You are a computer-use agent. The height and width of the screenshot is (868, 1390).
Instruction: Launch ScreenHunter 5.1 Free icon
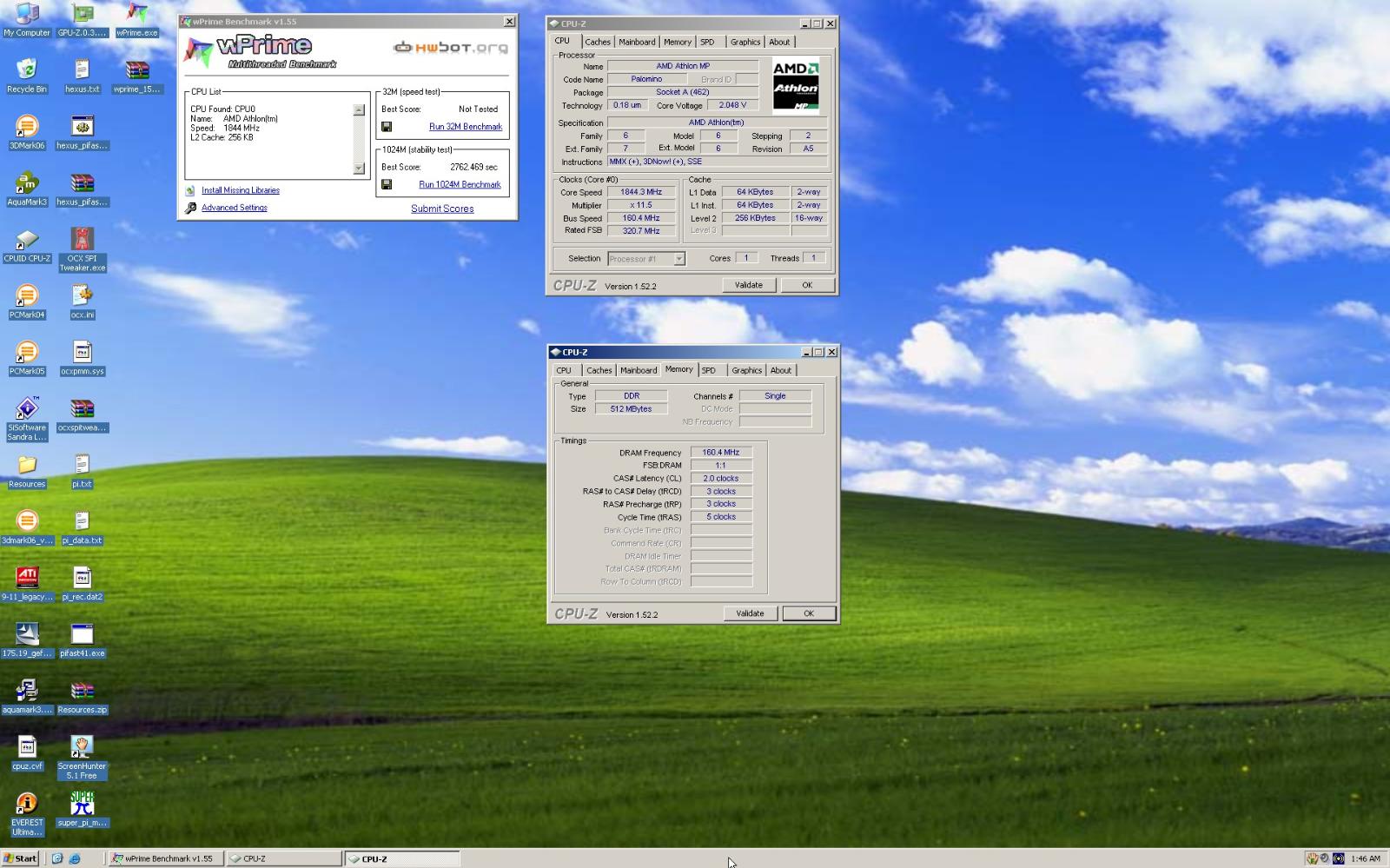tap(83, 758)
